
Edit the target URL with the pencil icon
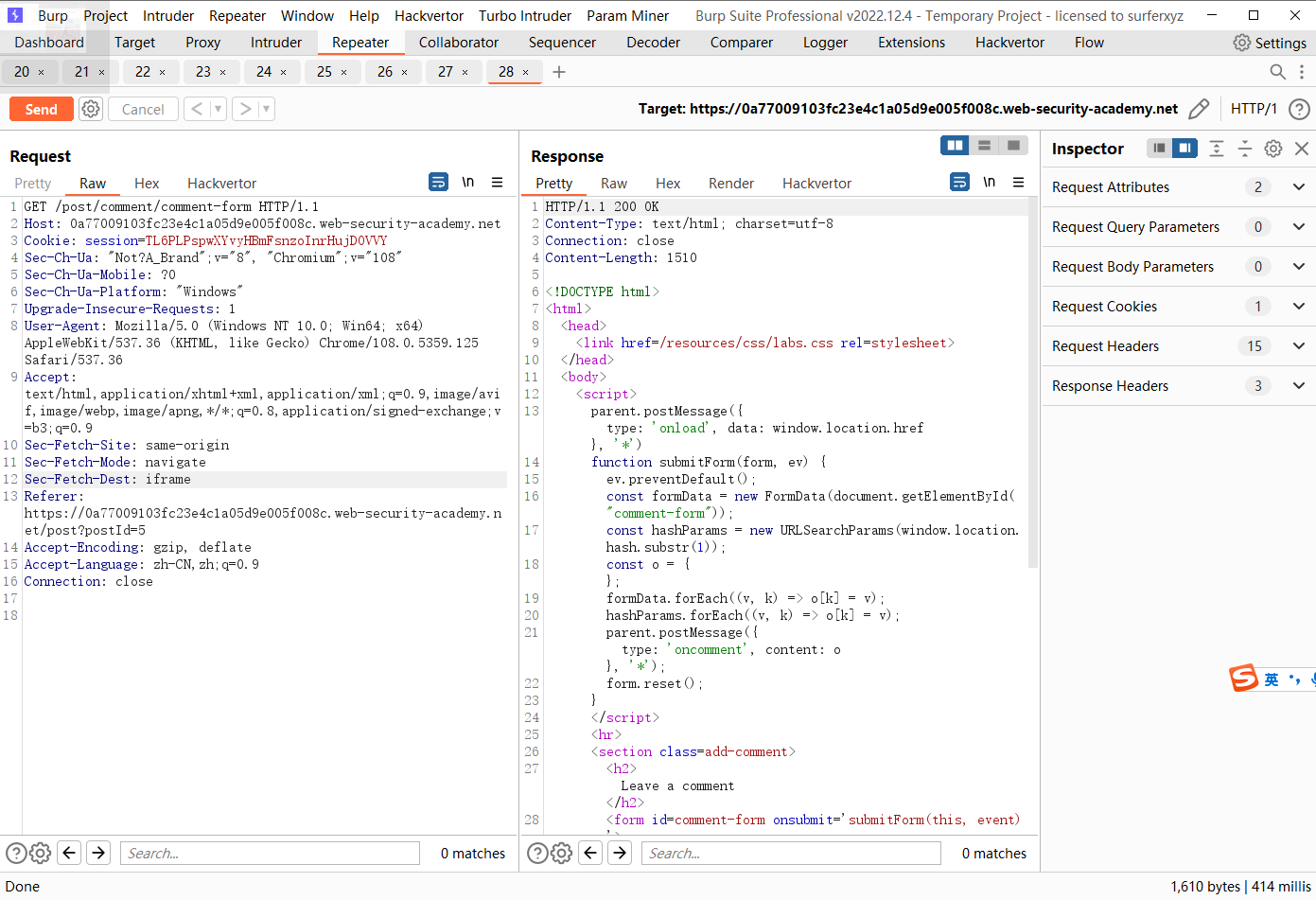(1199, 109)
